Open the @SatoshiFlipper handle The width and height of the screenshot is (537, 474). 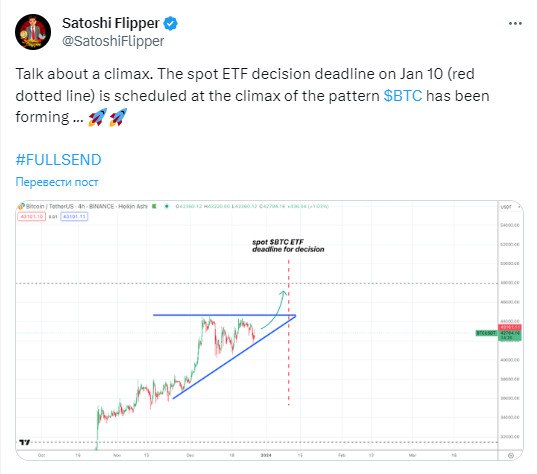coord(113,41)
